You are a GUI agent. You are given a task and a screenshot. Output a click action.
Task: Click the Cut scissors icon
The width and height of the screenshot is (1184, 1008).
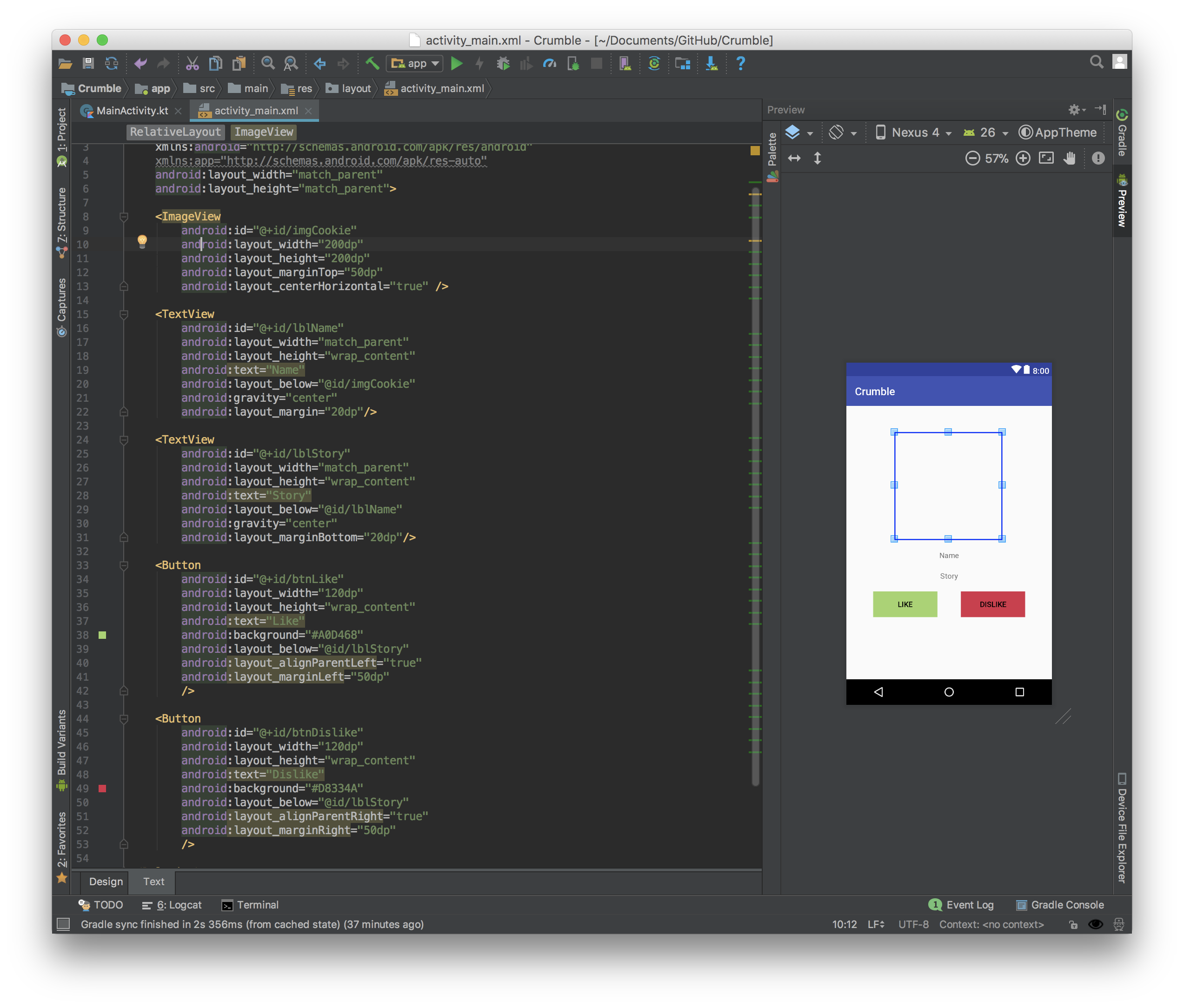[x=192, y=63]
